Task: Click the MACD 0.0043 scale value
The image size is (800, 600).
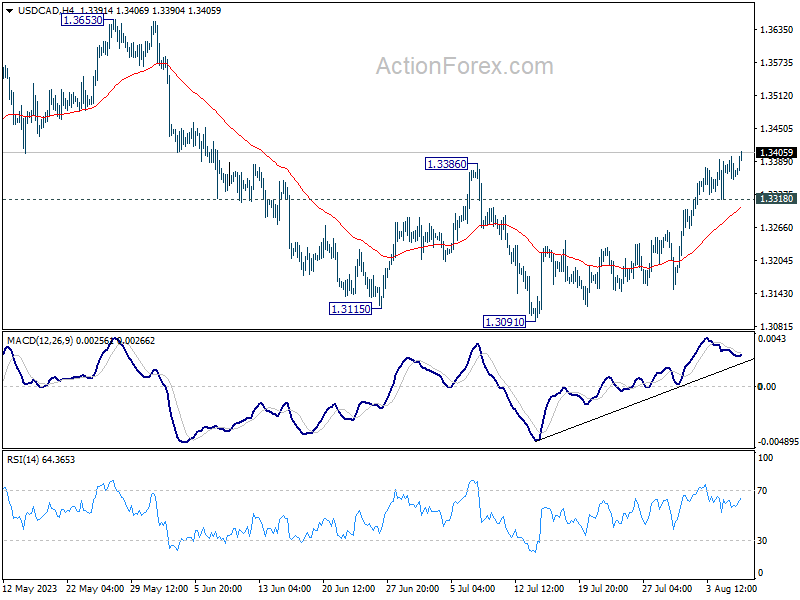Action: point(772,339)
